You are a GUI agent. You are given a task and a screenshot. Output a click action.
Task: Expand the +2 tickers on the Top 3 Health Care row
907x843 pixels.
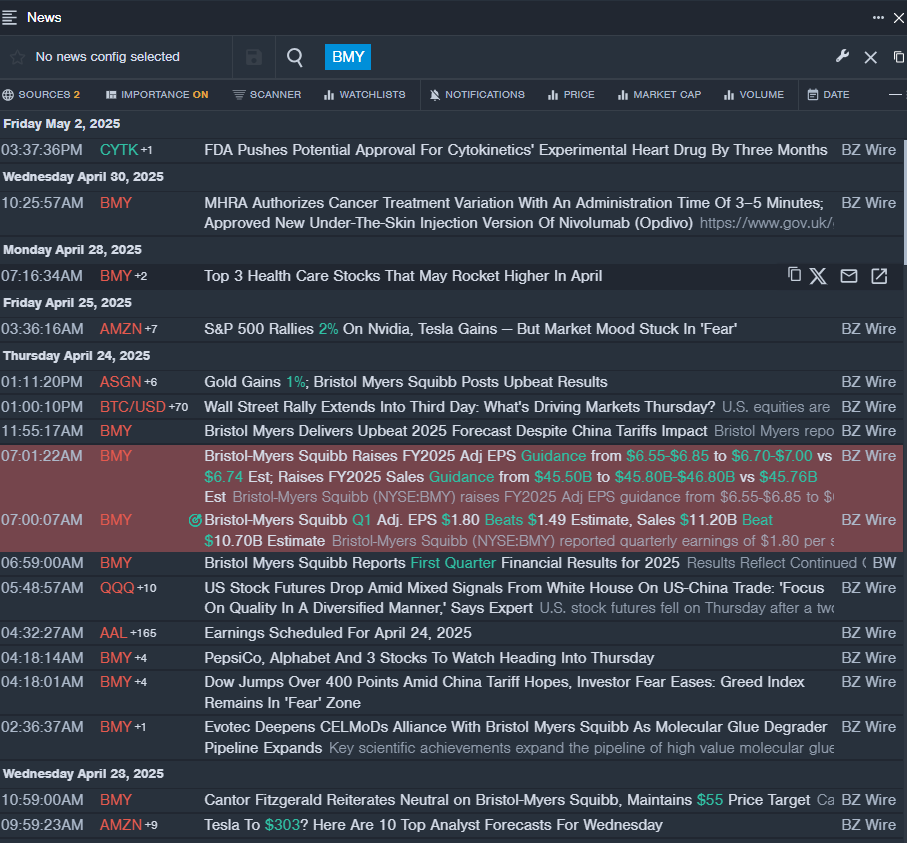pos(141,277)
